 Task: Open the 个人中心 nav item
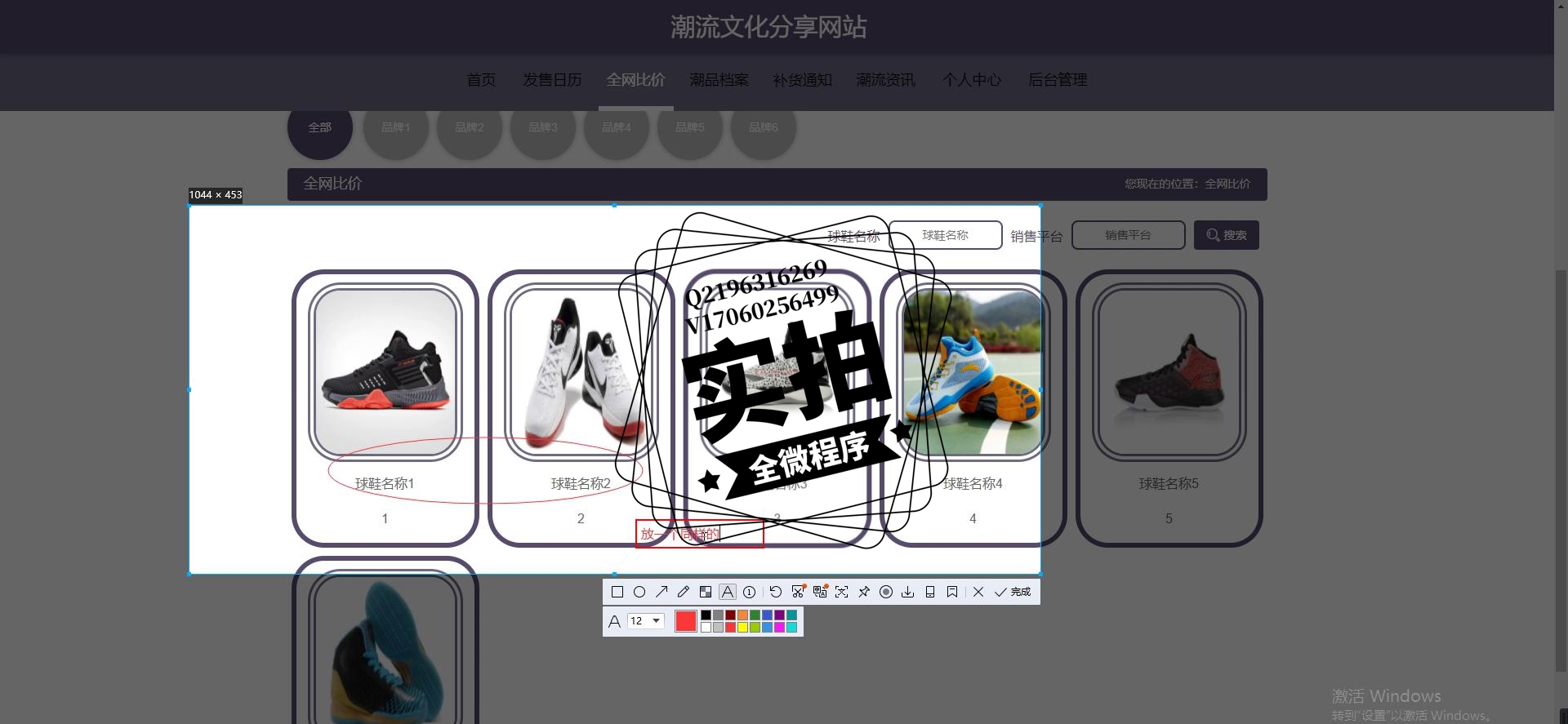(972, 80)
